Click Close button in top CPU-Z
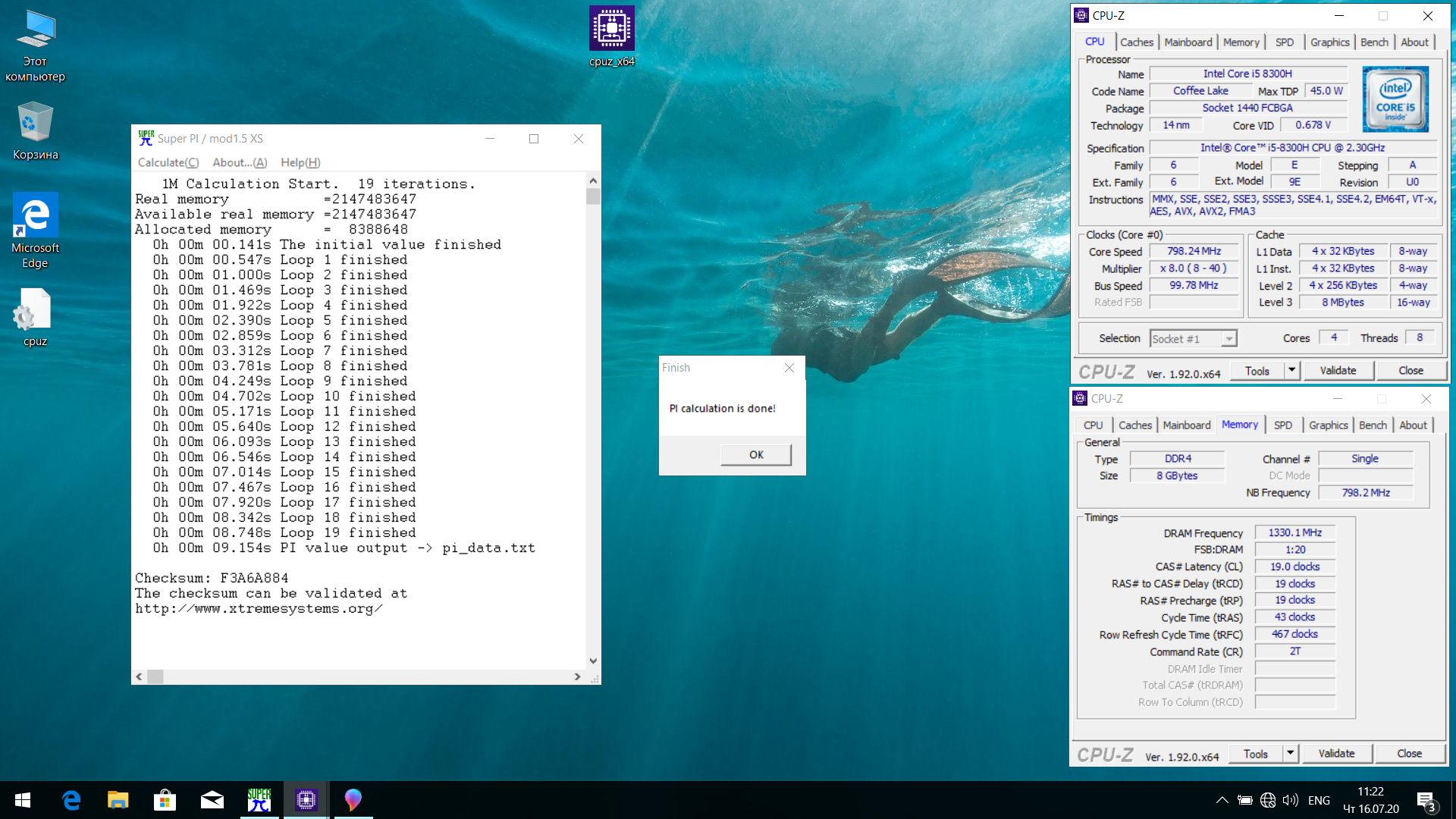 pyautogui.click(x=1410, y=371)
